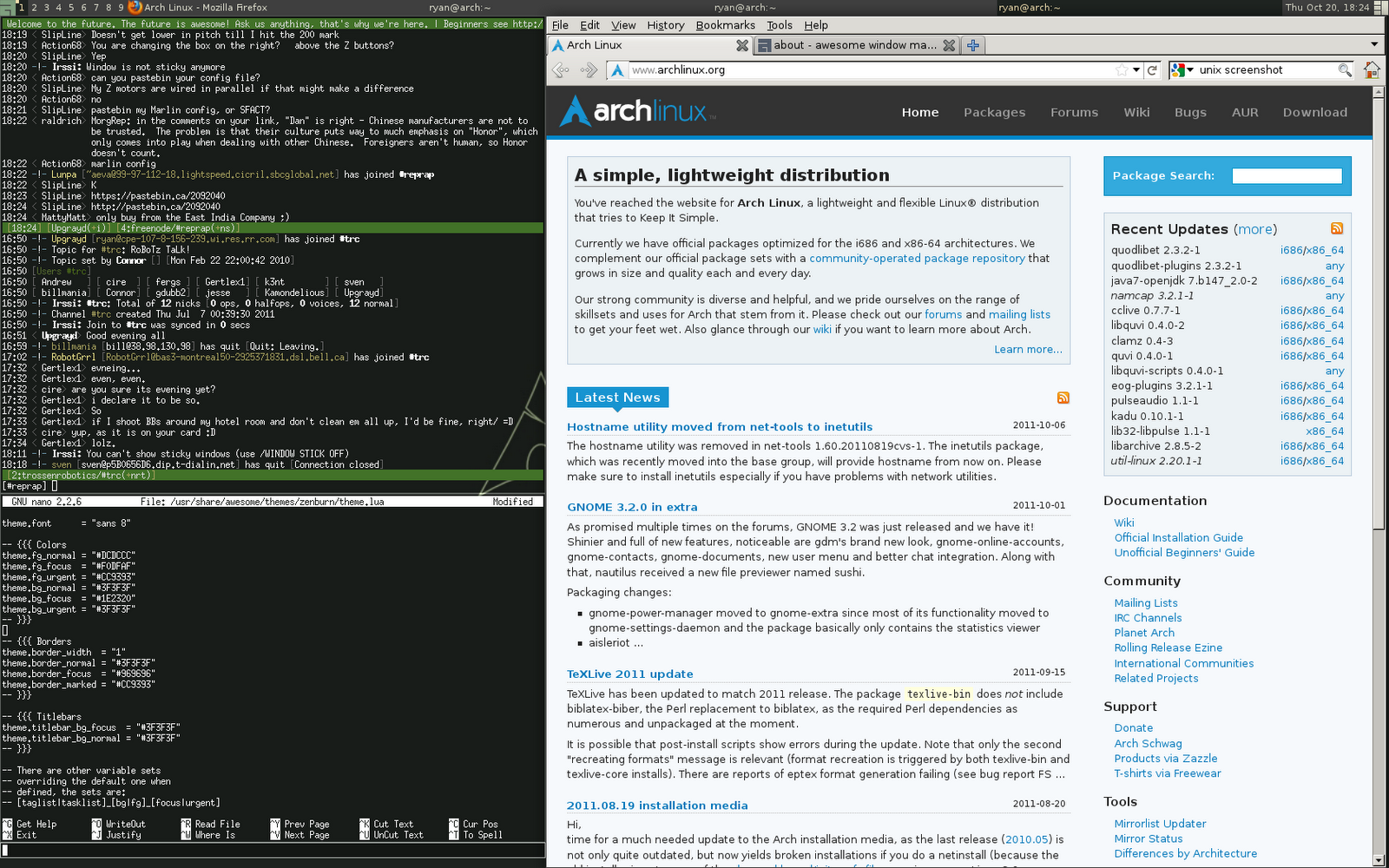Image resolution: width=1389 pixels, height=868 pixels.
Task: Open the Latest News RSS feed icon
Action: click(1063, 398)
